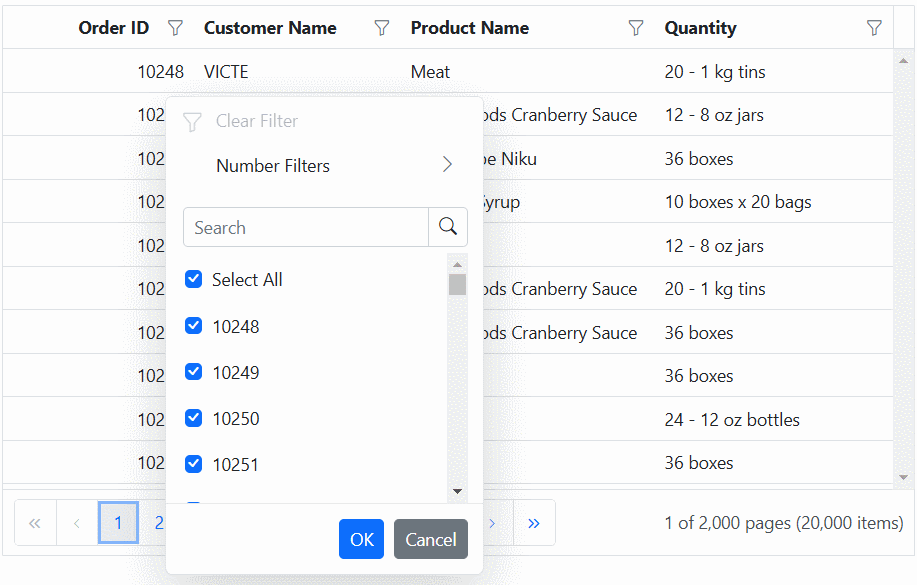Click the checkbox list scroll-up arrow

457,264
